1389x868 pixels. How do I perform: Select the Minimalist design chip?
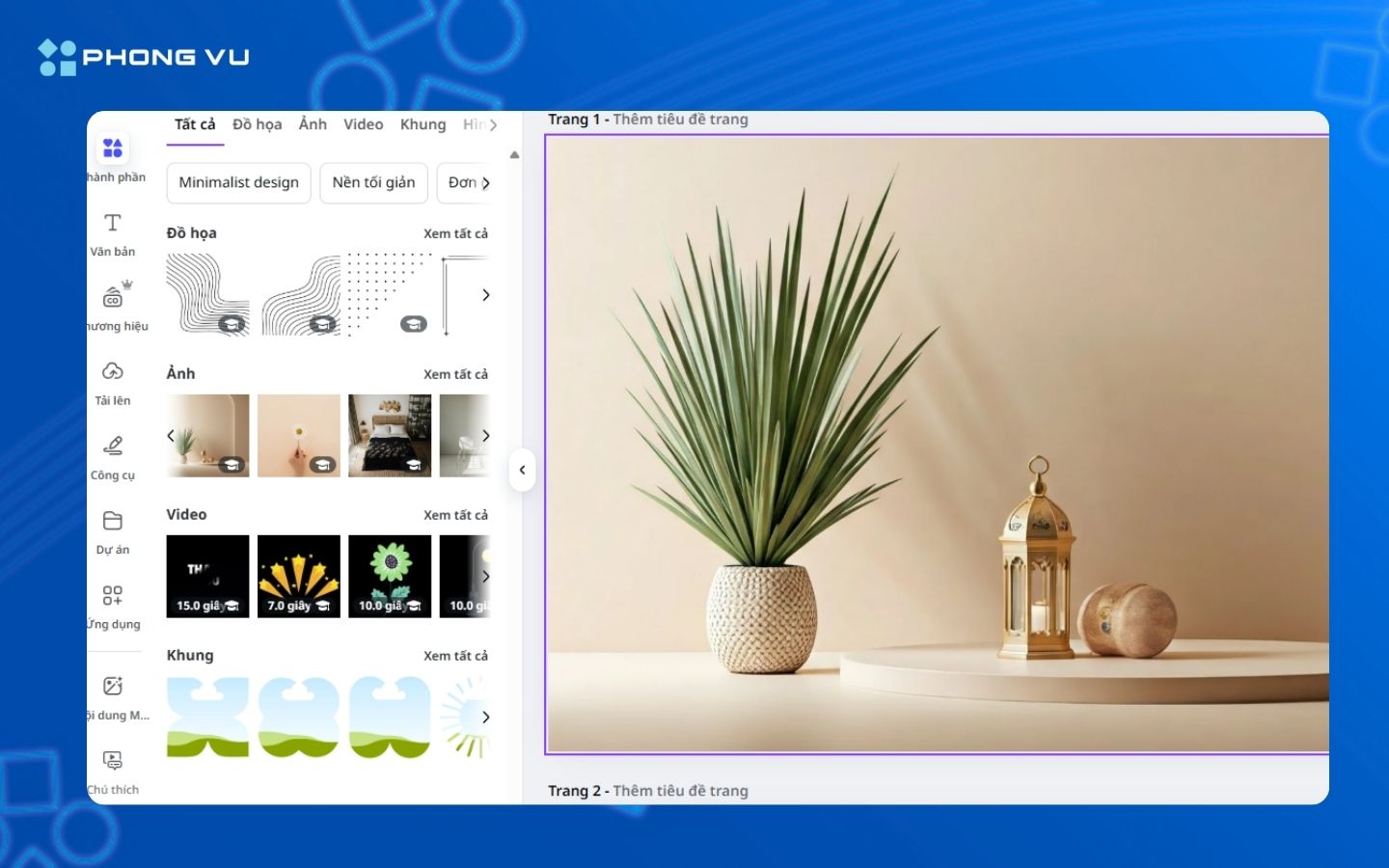[238, 182]
